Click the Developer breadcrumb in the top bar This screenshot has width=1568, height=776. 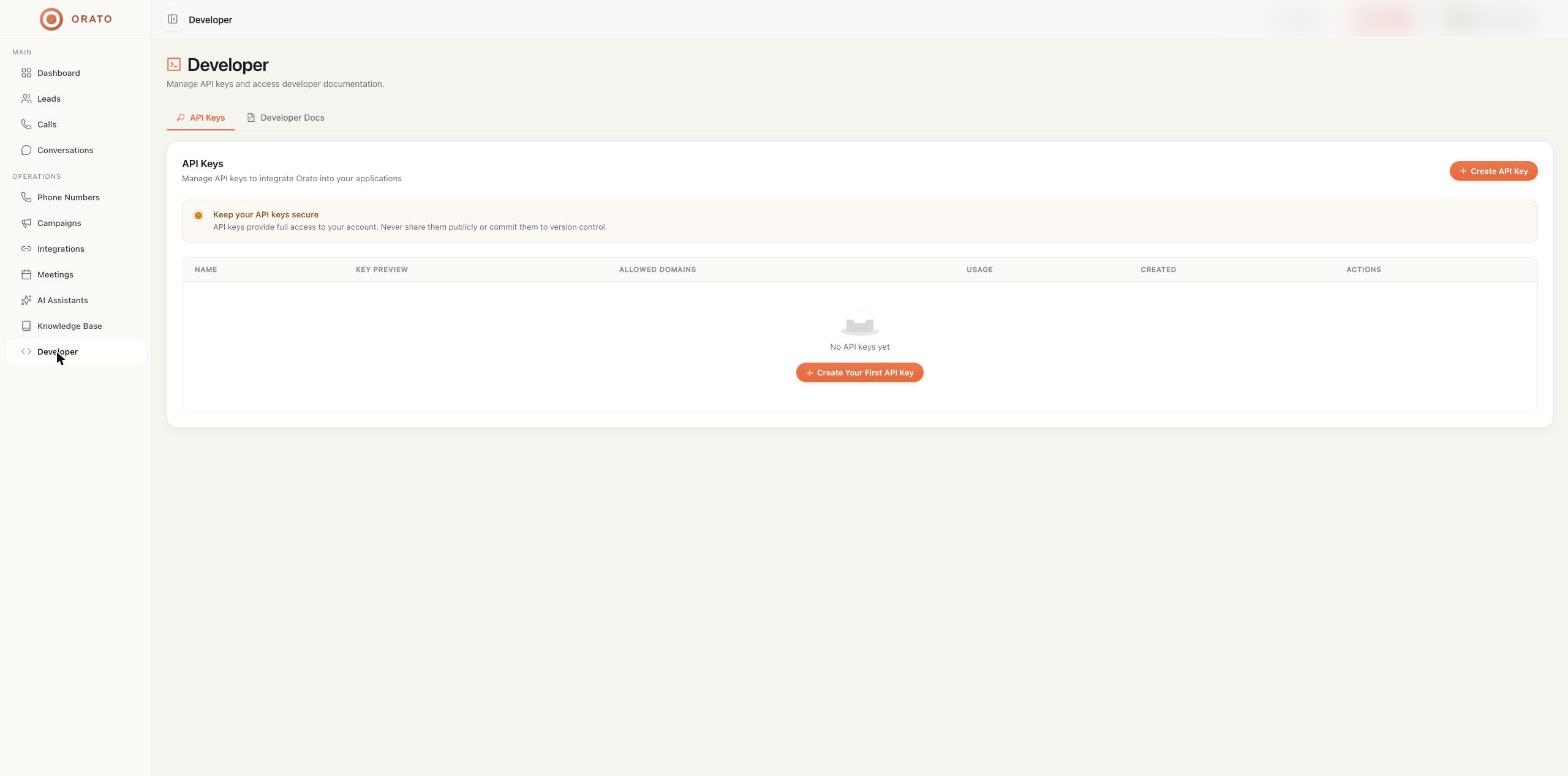210,20
